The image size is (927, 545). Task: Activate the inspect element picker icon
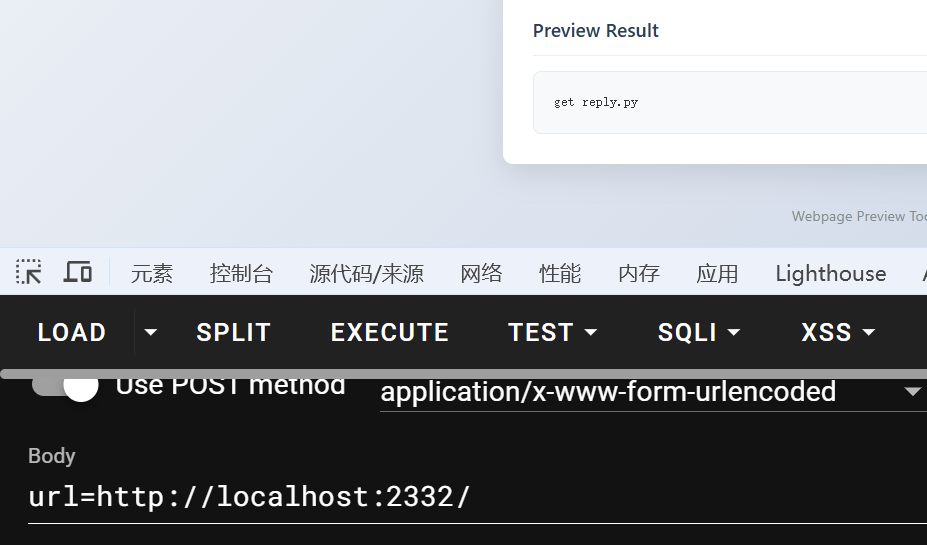click(x=29, y=272)
